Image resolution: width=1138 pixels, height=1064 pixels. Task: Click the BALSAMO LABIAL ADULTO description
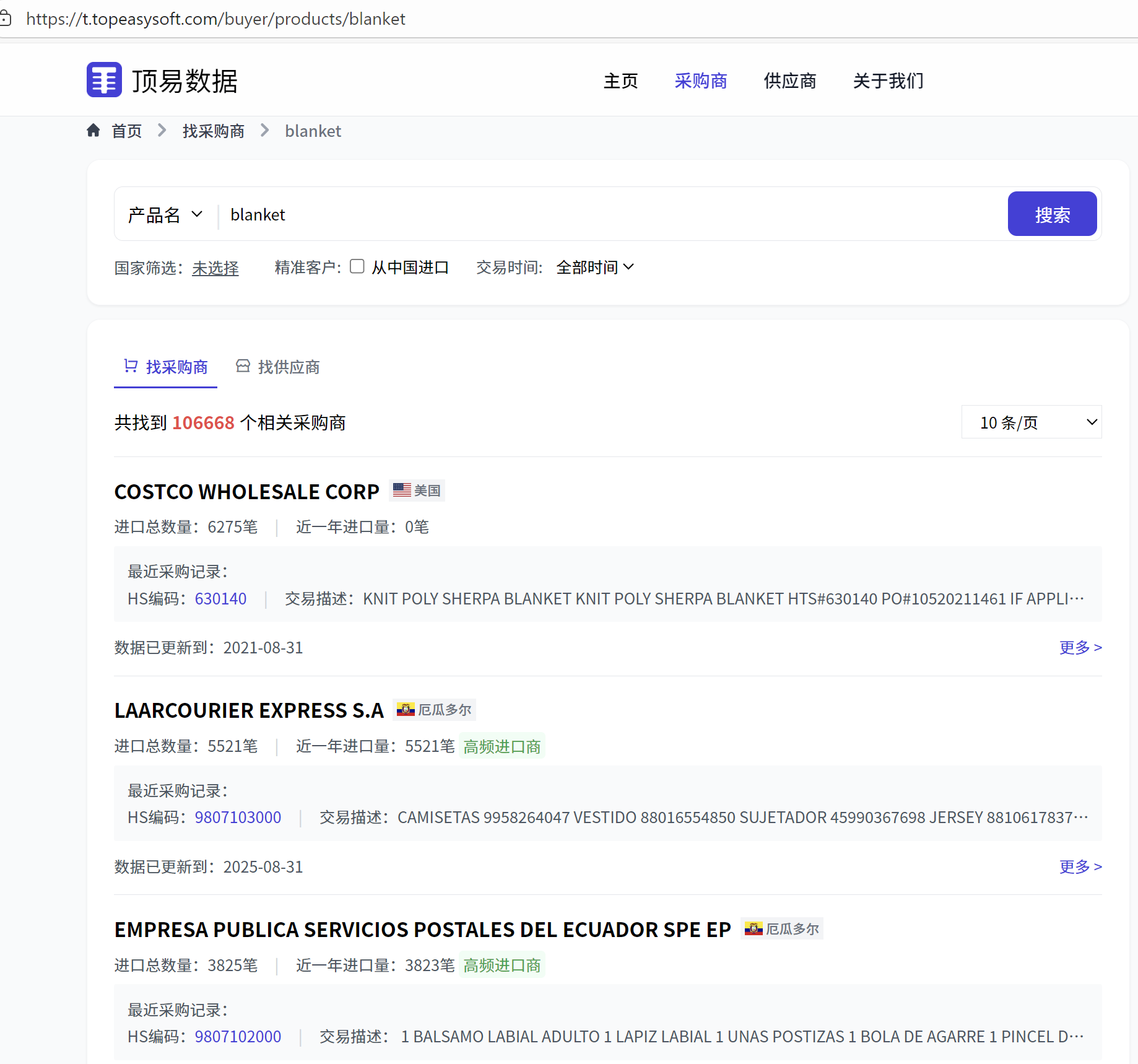[742, 1036]
